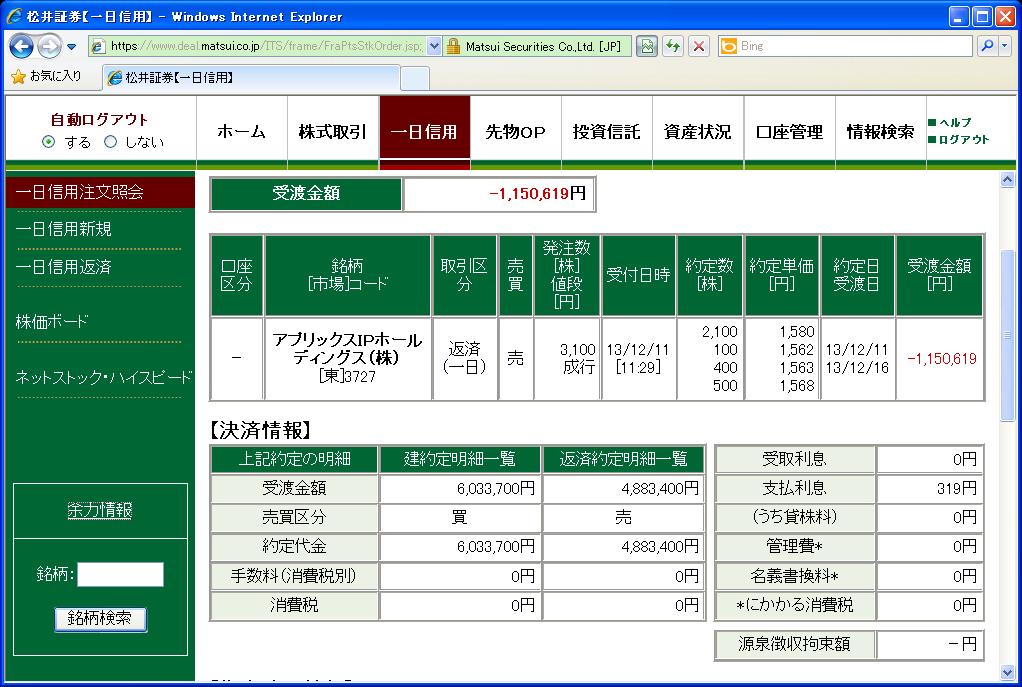Refresh the page with the green arrows icon
Viewport: 1022px width, 687px height.
(673, 46)
